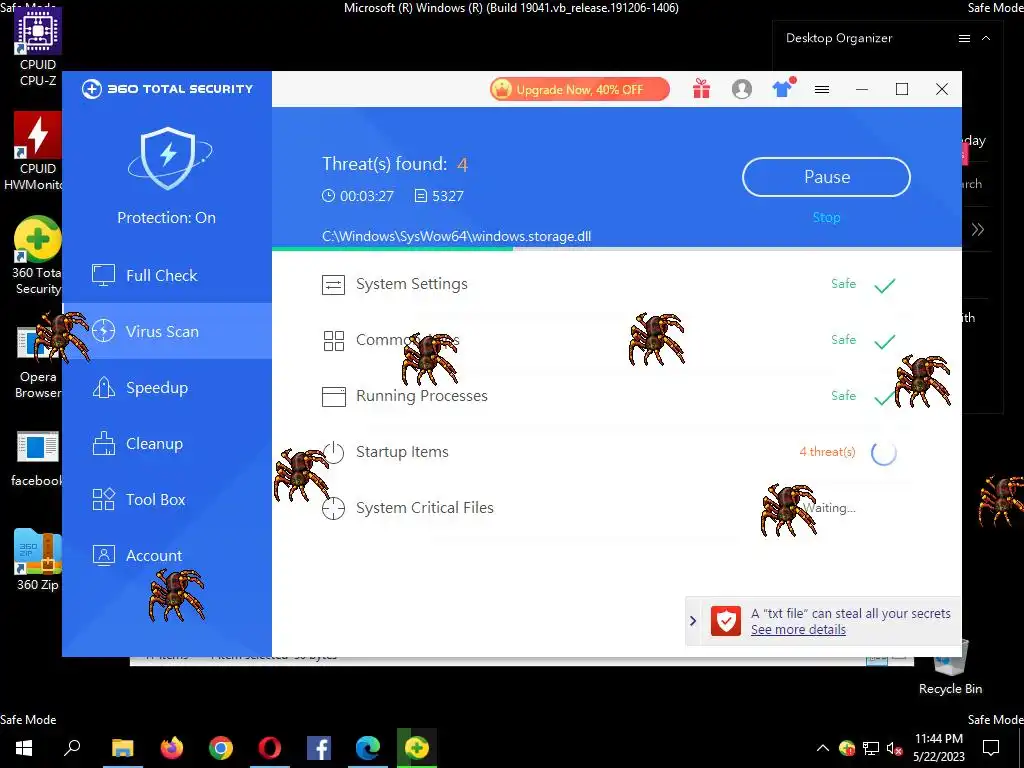Launch Opera from the taskbar
Viewport: 1024px width, 768px height.
point(270,748)
